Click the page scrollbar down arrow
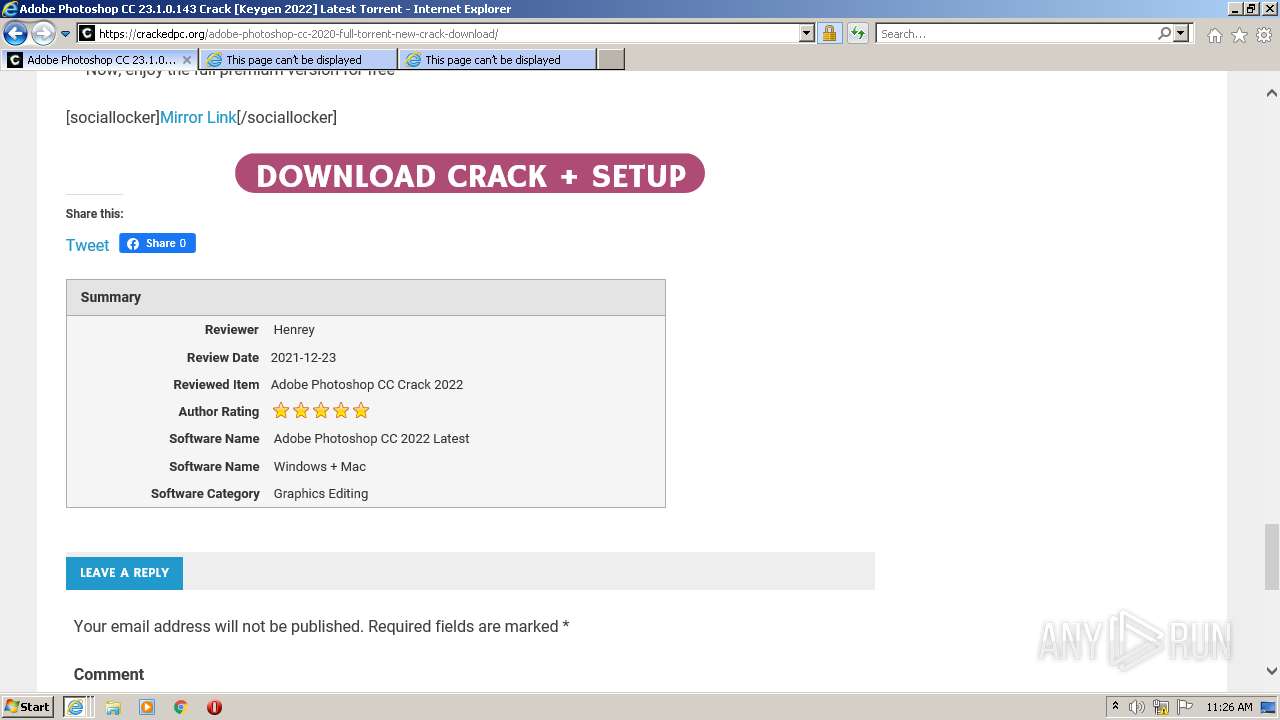The width and height of the screenshot is (1280, 720). tap(1271, 671)
